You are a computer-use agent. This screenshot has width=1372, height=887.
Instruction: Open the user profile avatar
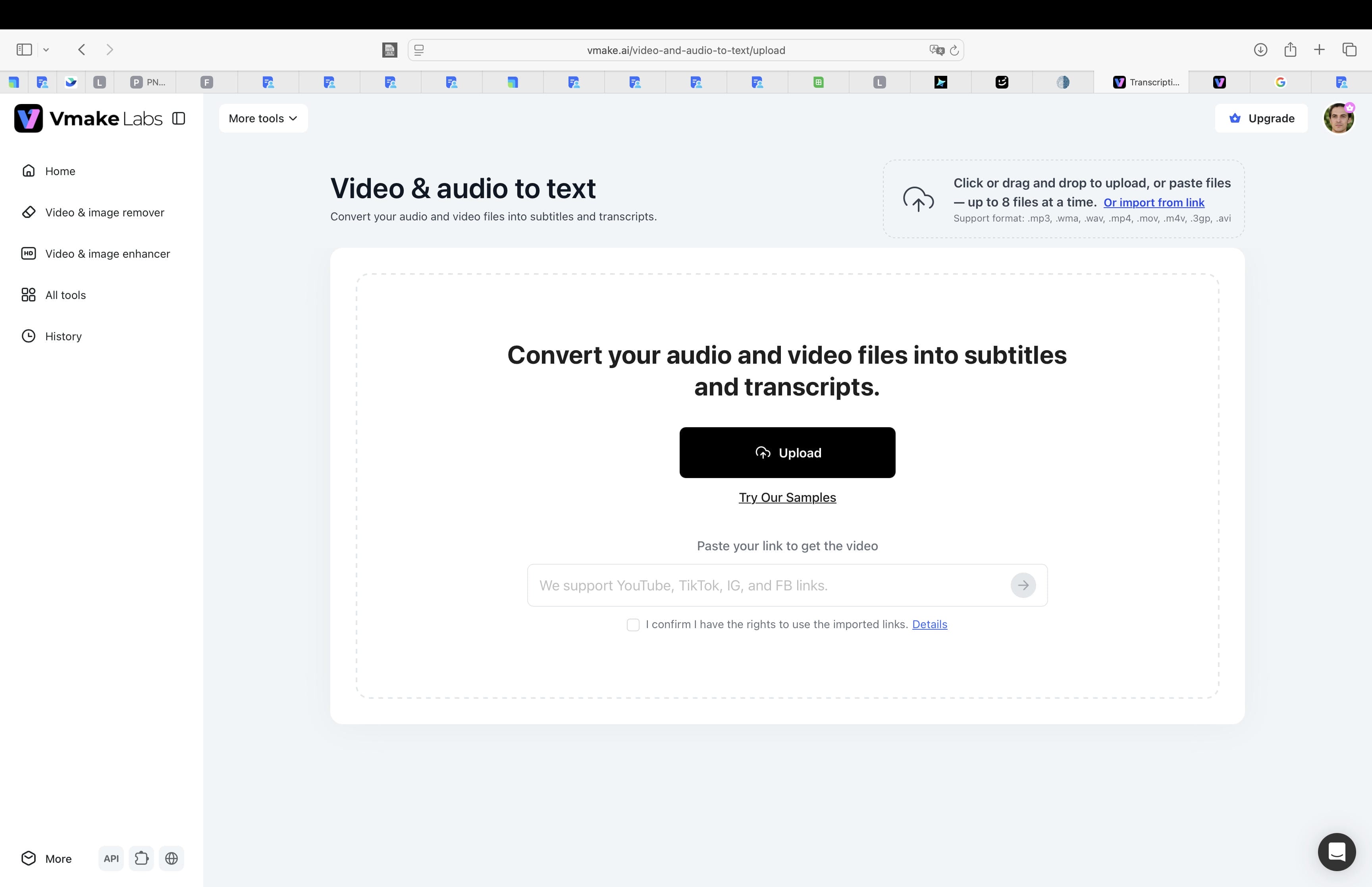(1339, 118)
